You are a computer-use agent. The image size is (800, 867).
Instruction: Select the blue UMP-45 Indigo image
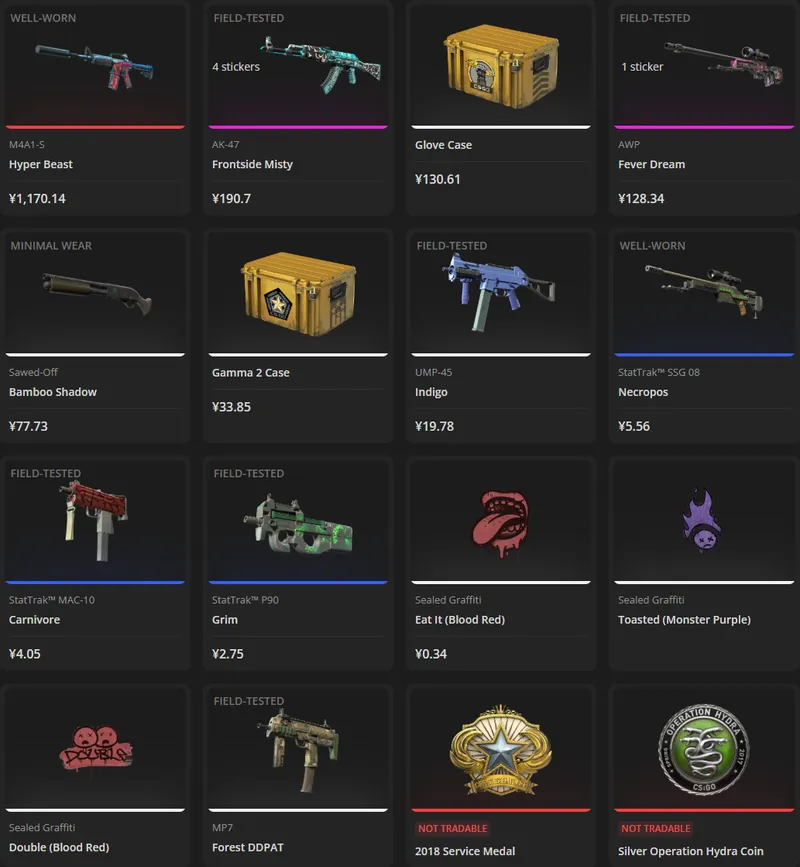[499, 291]
